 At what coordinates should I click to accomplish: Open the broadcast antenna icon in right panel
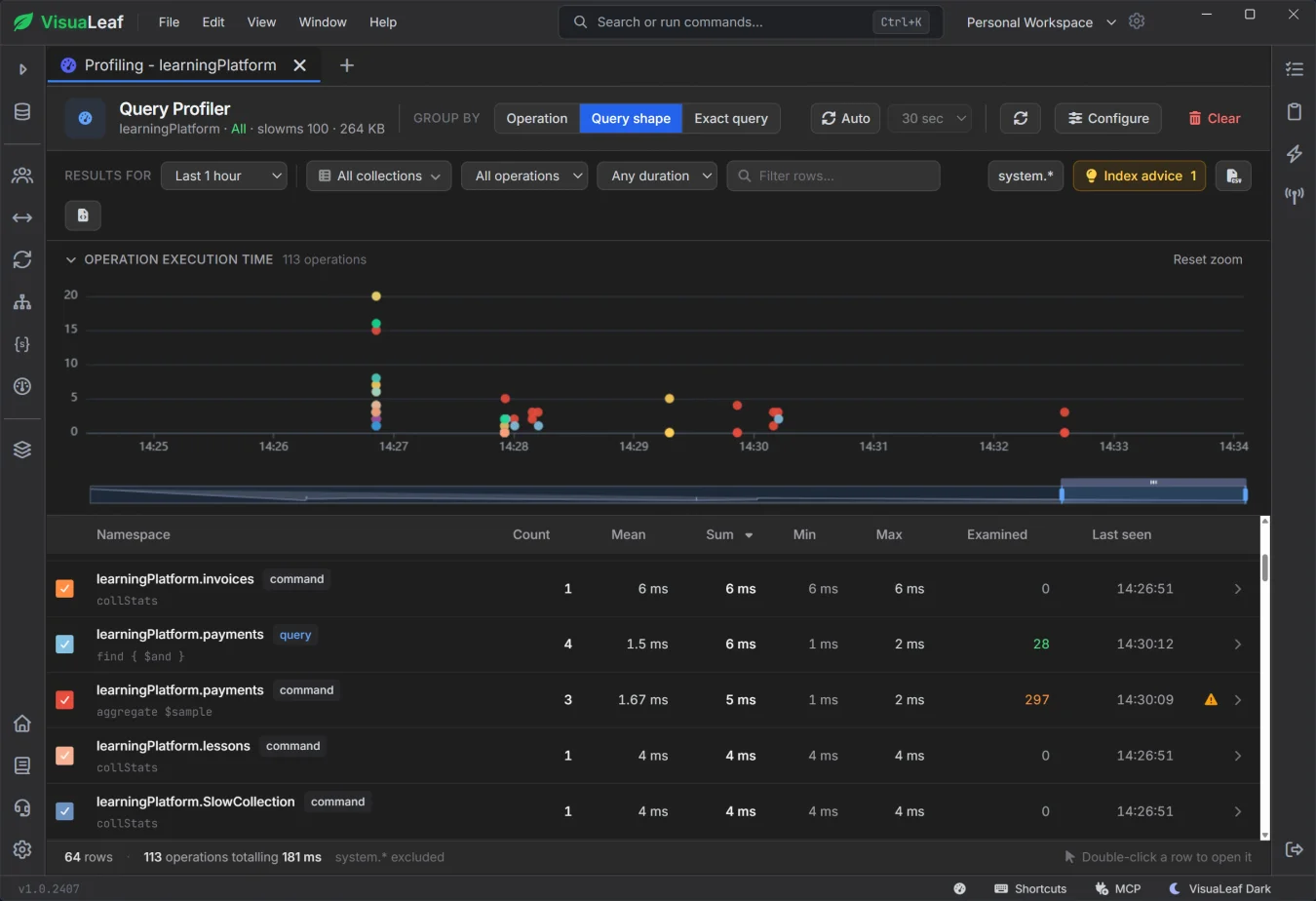tap(1295, 195)
